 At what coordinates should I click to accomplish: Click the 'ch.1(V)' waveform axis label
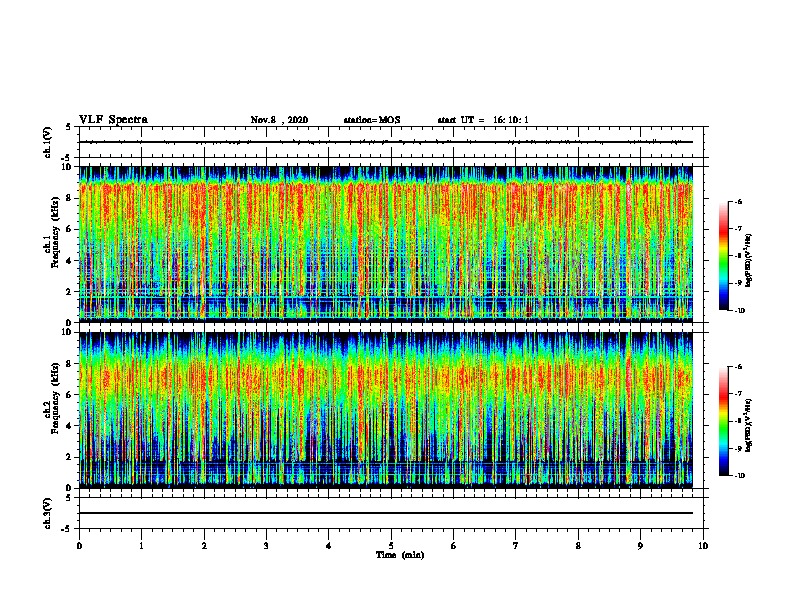pyautogui.click(x=48, y=142)
